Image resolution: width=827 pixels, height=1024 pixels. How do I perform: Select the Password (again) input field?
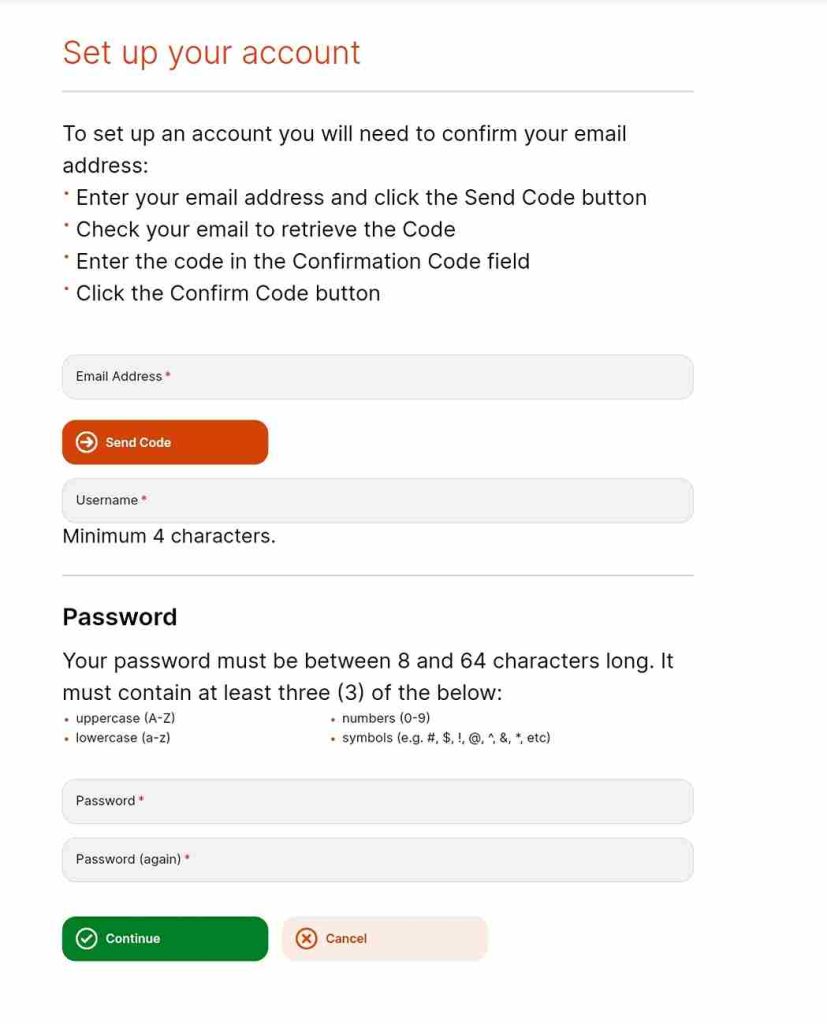(378, 859)
